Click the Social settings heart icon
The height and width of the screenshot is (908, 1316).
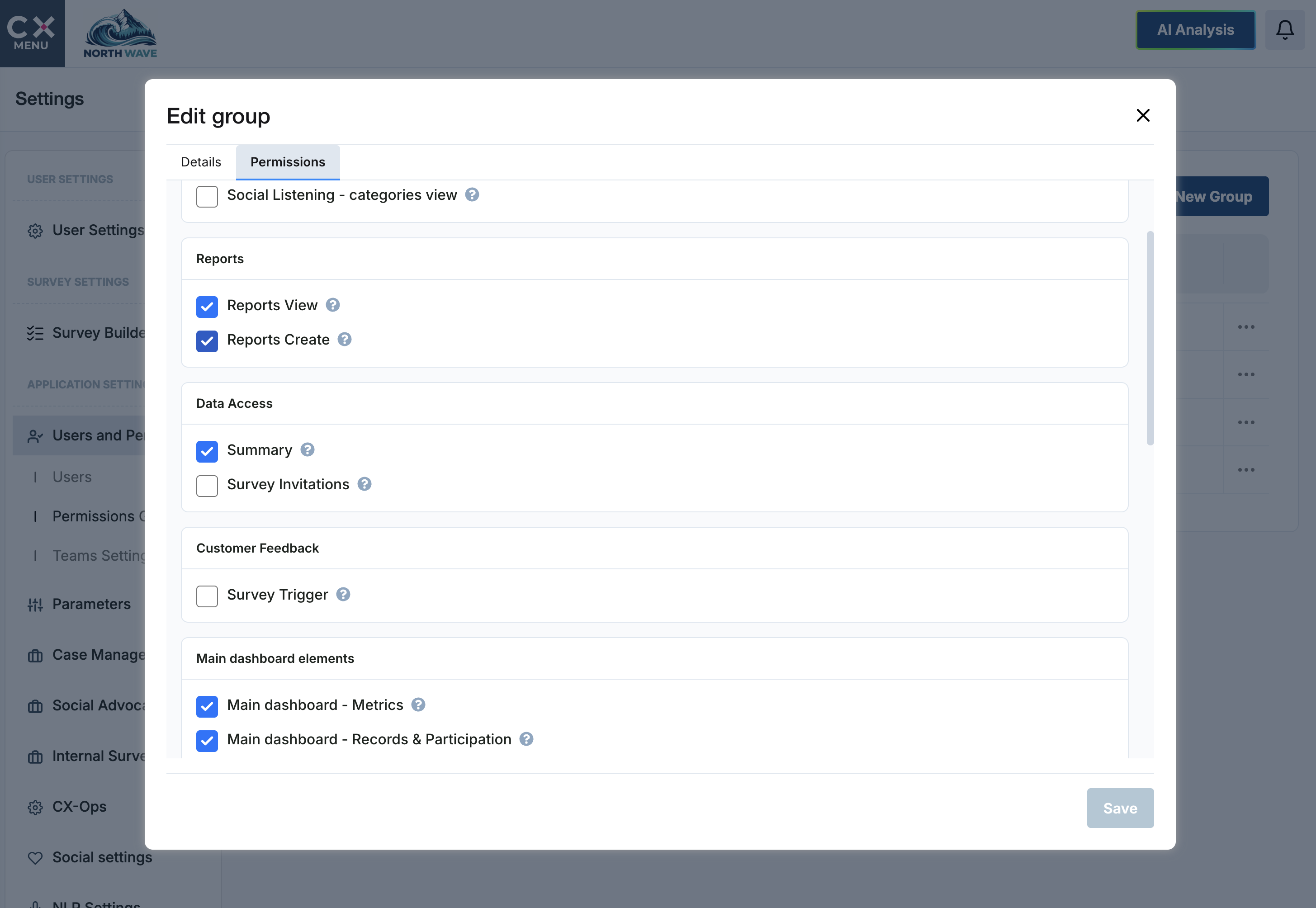pyautogui.click(x=35, y=859)
